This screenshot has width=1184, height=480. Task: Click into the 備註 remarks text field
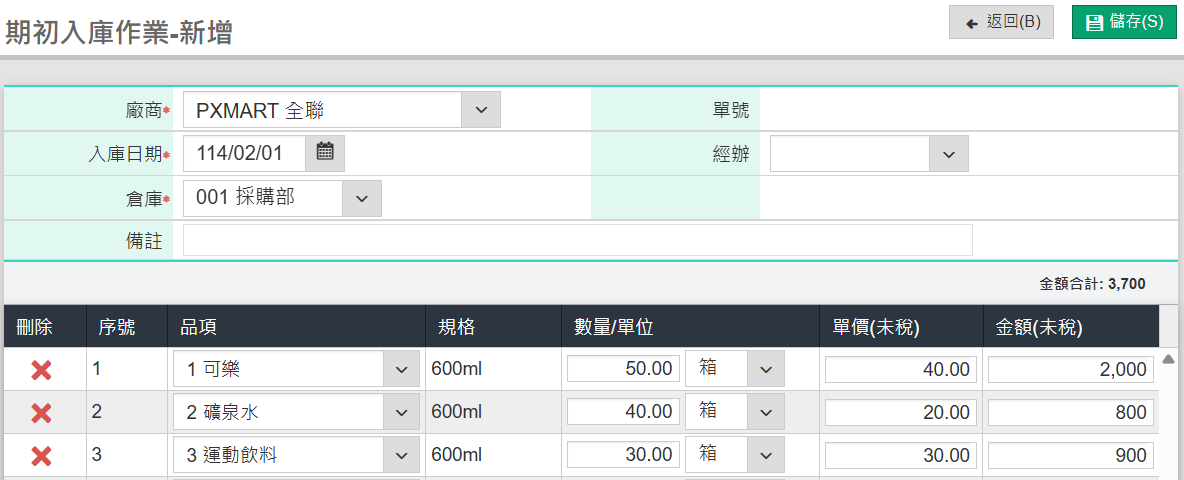click(577, 241)
